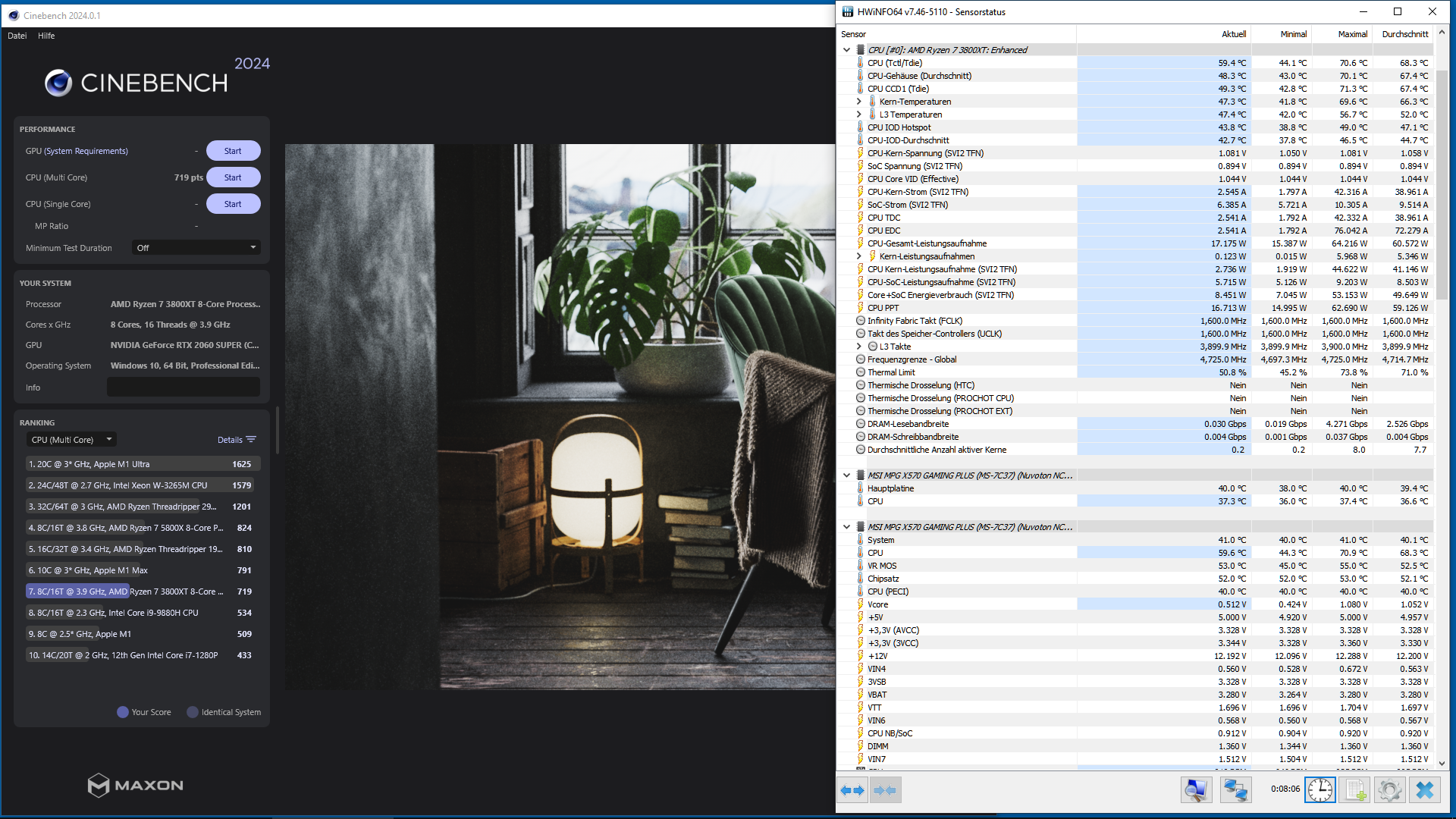Collapse the AMD Ryzen 7 3800XT sensor group

(847, 50)
